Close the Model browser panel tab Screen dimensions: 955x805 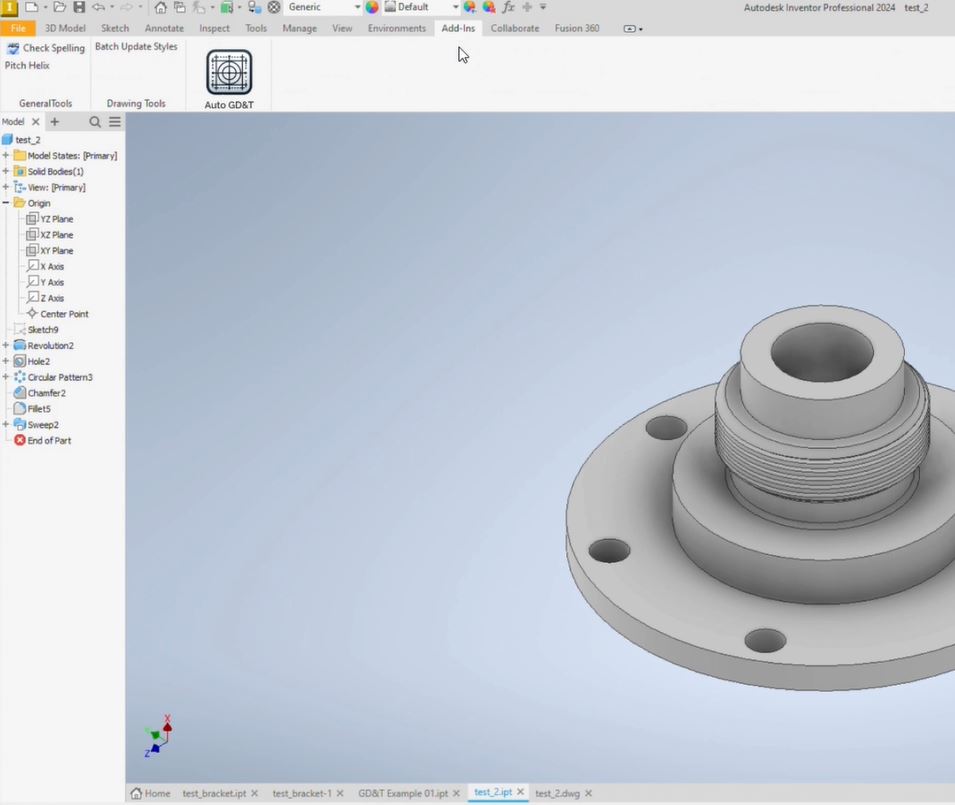[x=35, y=122]
